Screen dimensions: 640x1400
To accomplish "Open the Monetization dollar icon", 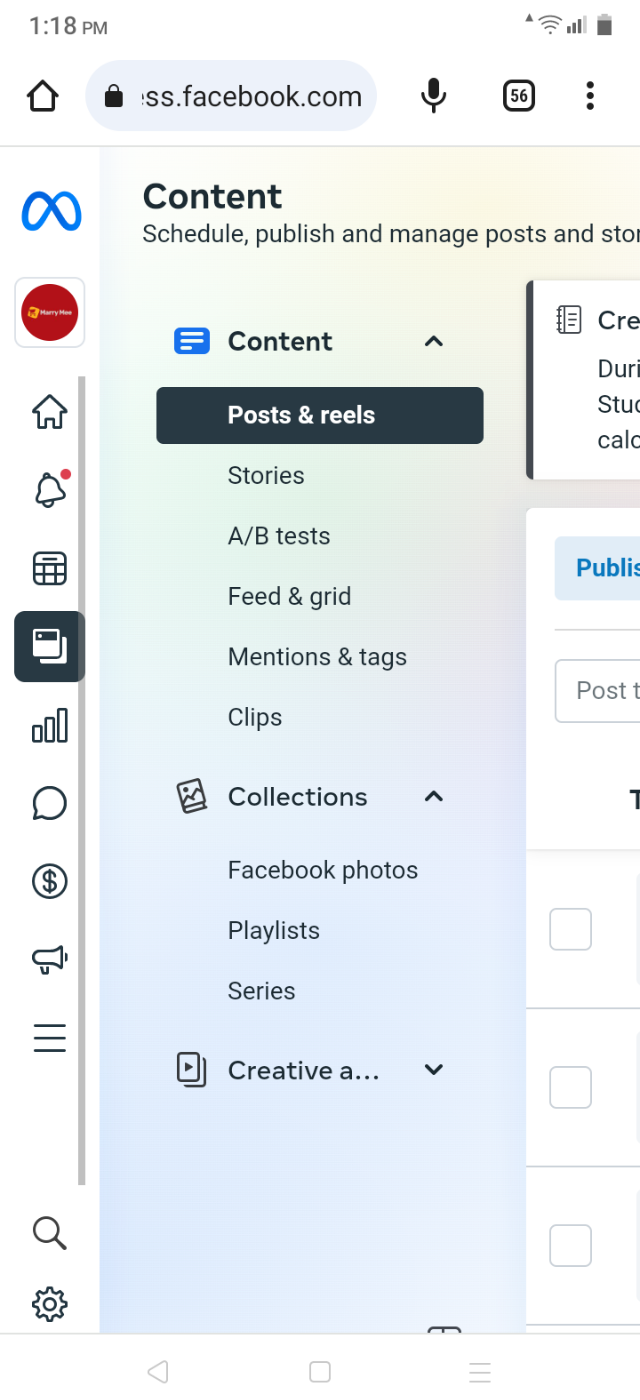I will (49, 881).
